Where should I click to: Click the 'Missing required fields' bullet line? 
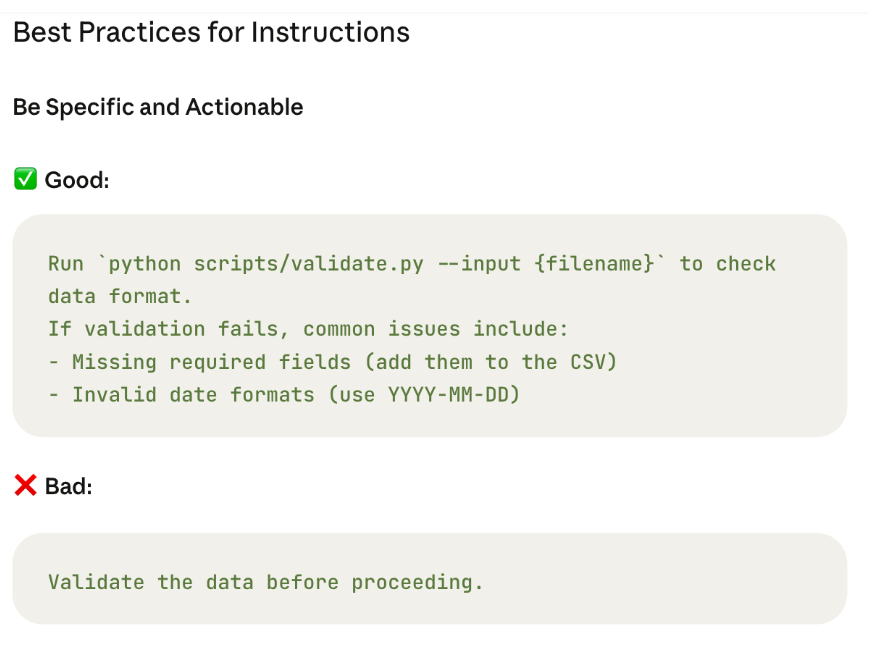coord(332,362)
